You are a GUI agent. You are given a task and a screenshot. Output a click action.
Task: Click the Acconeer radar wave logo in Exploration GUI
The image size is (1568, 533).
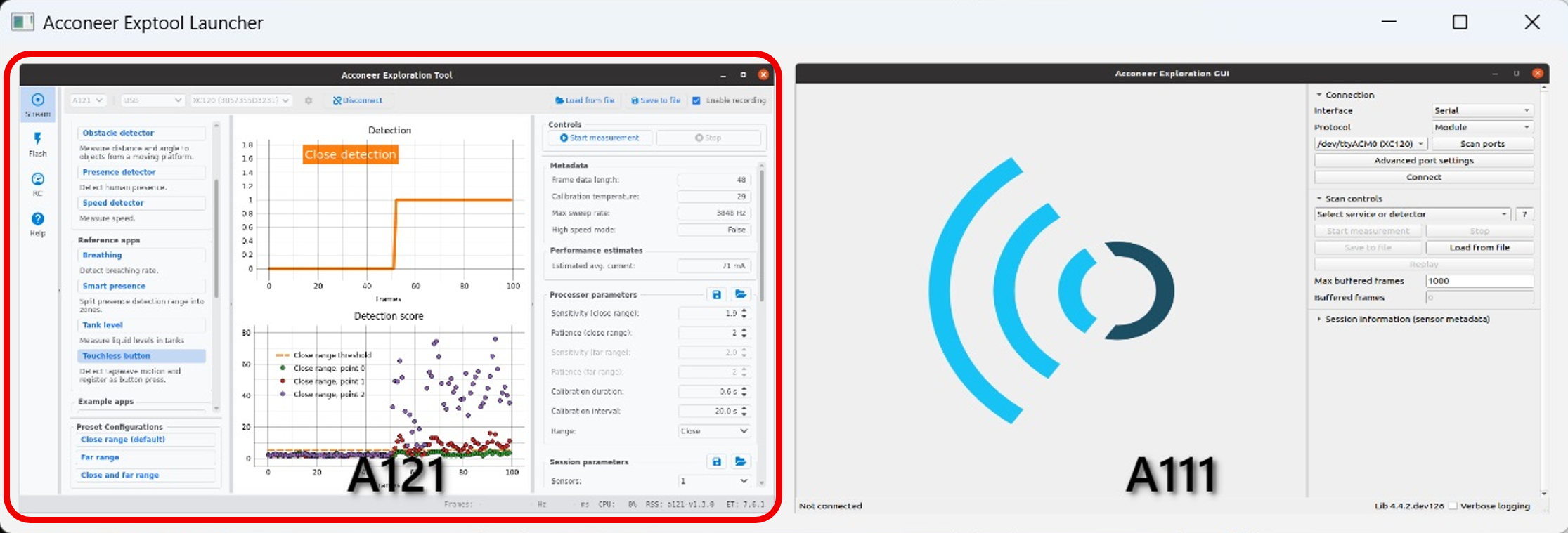tap(1051, 290)
